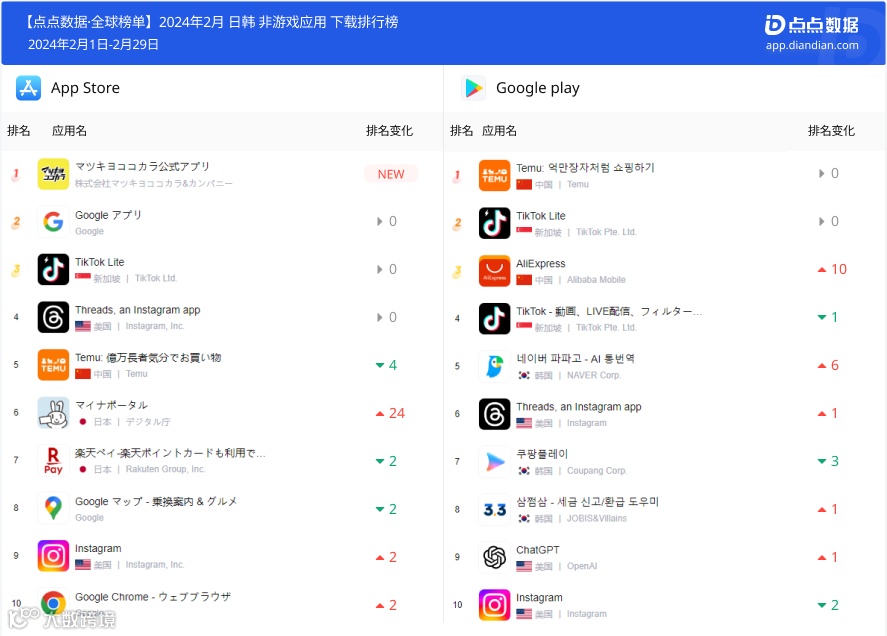Select the Google play heading
This screenshot has width=887, height=636.
(x=537, y=88)
